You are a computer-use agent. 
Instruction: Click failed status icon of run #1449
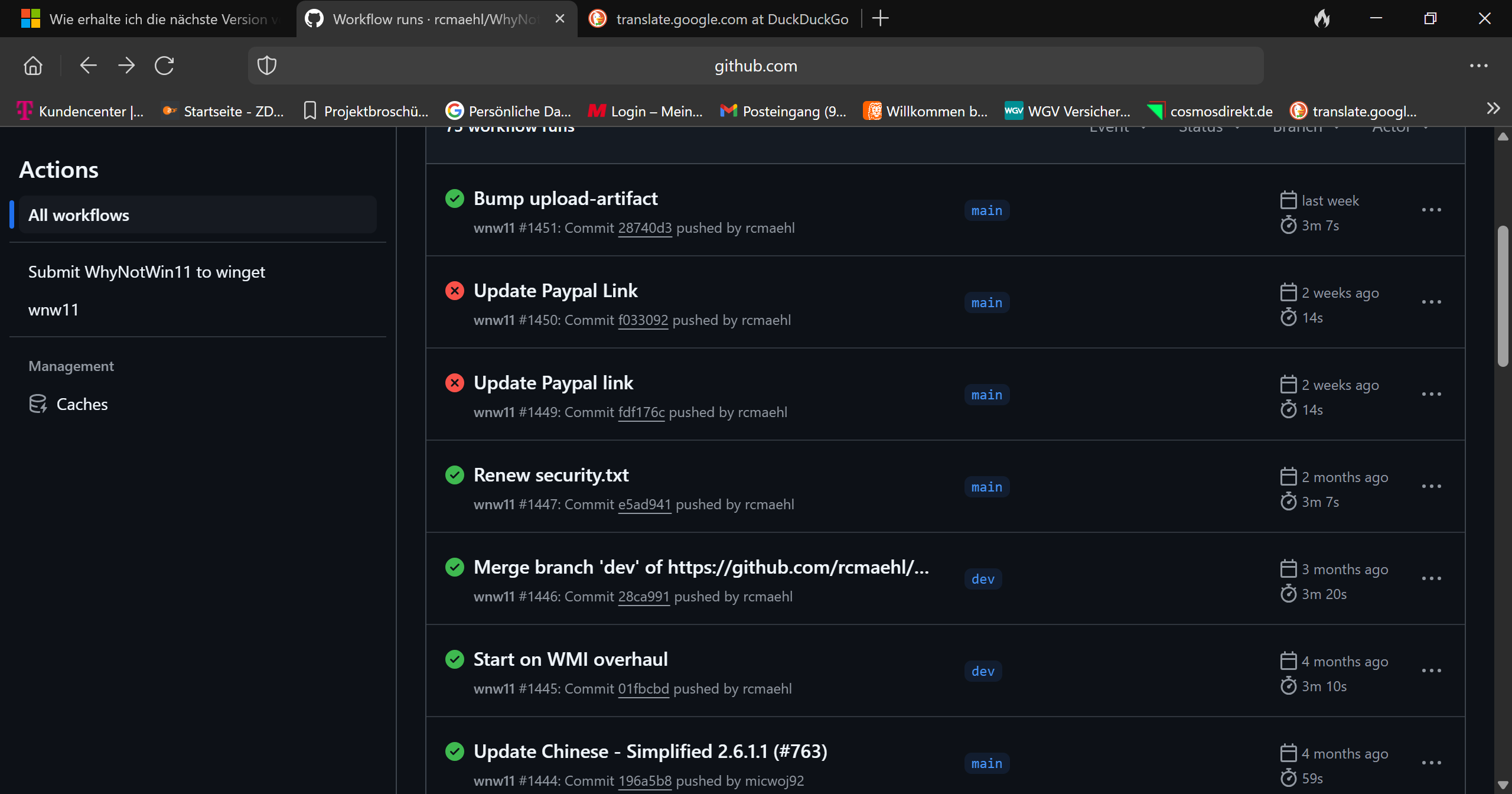(455, 383)
